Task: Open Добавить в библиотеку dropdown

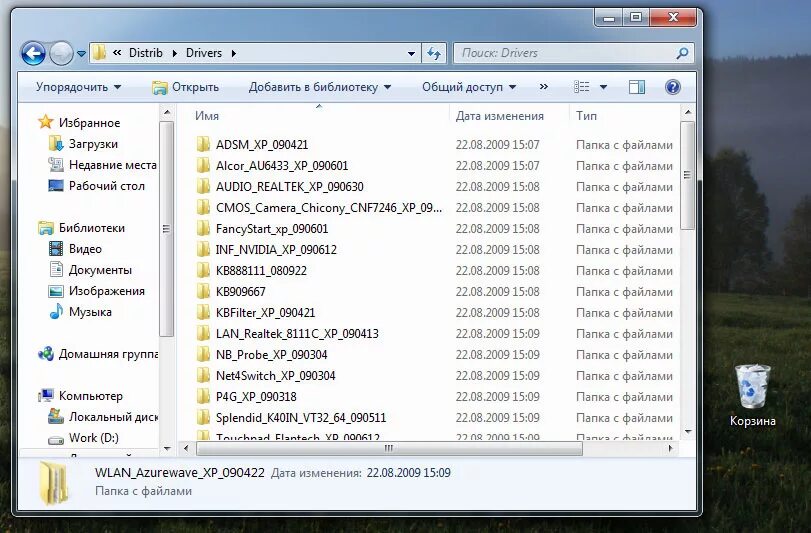Action: coord(320,87)
